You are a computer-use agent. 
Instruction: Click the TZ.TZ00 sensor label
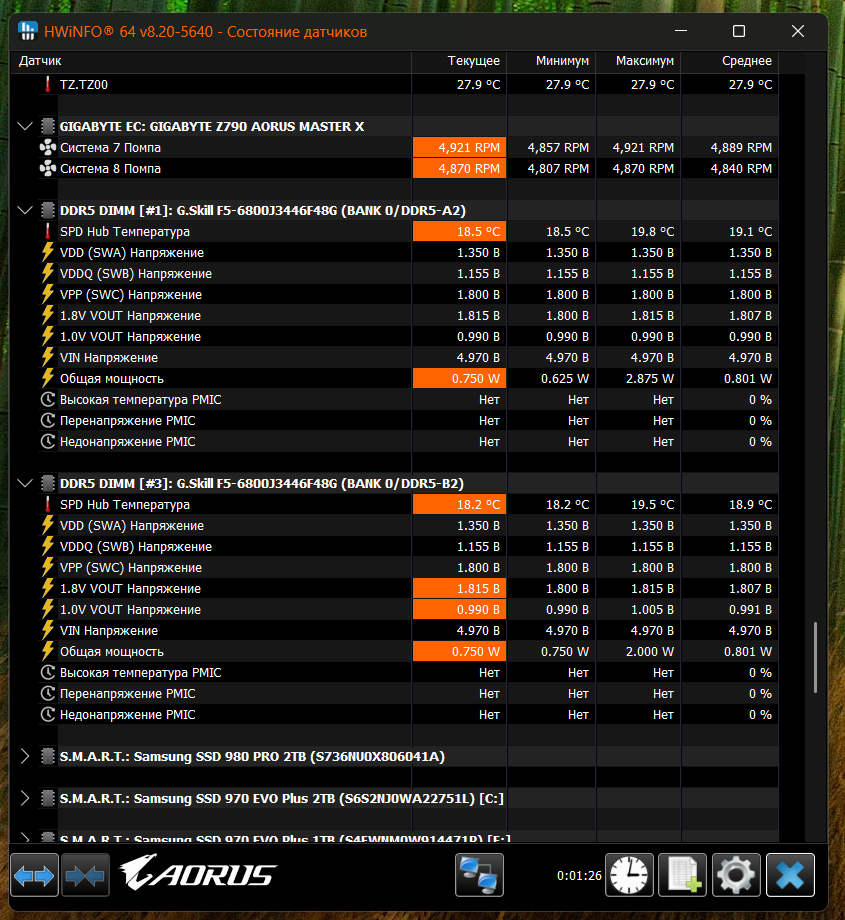pyautogui.click(x=84, y=84)
